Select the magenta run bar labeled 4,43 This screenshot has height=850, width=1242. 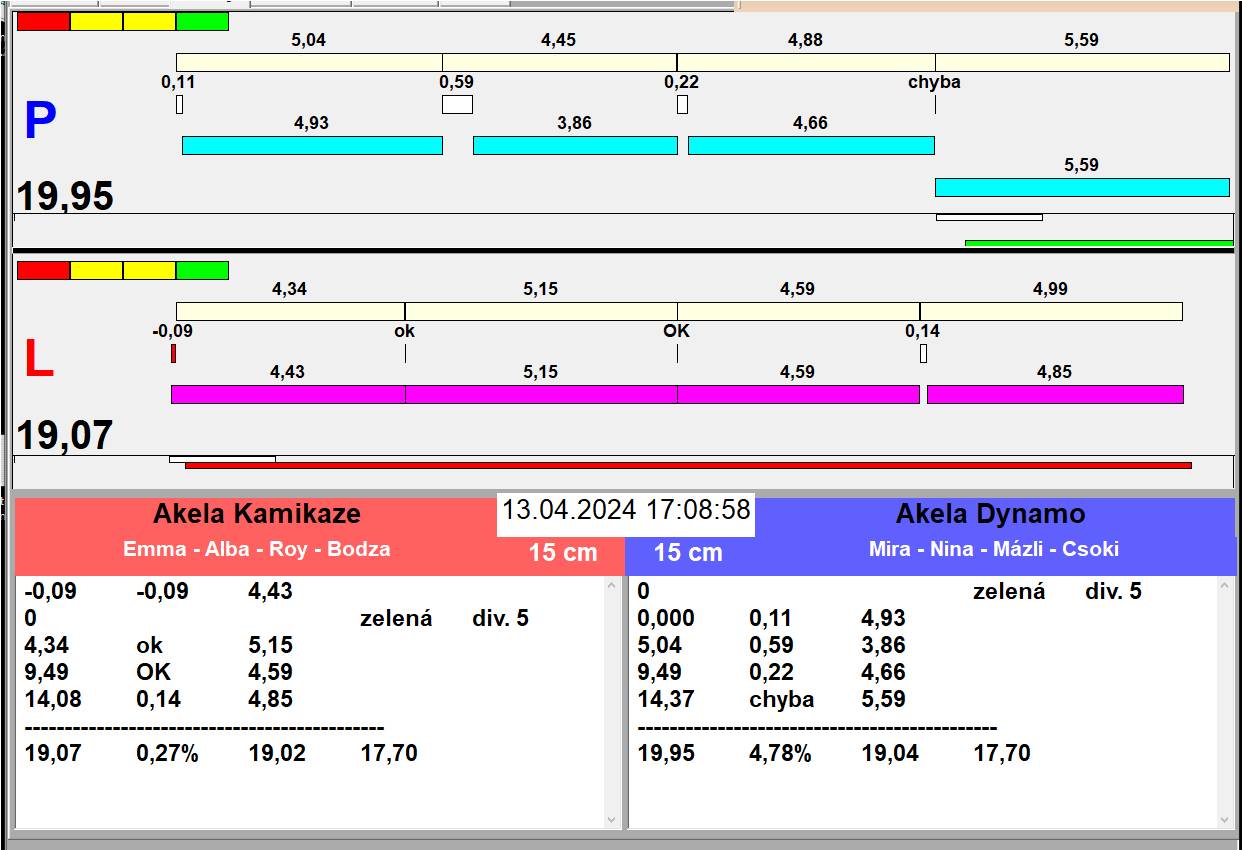coord(288,394)
